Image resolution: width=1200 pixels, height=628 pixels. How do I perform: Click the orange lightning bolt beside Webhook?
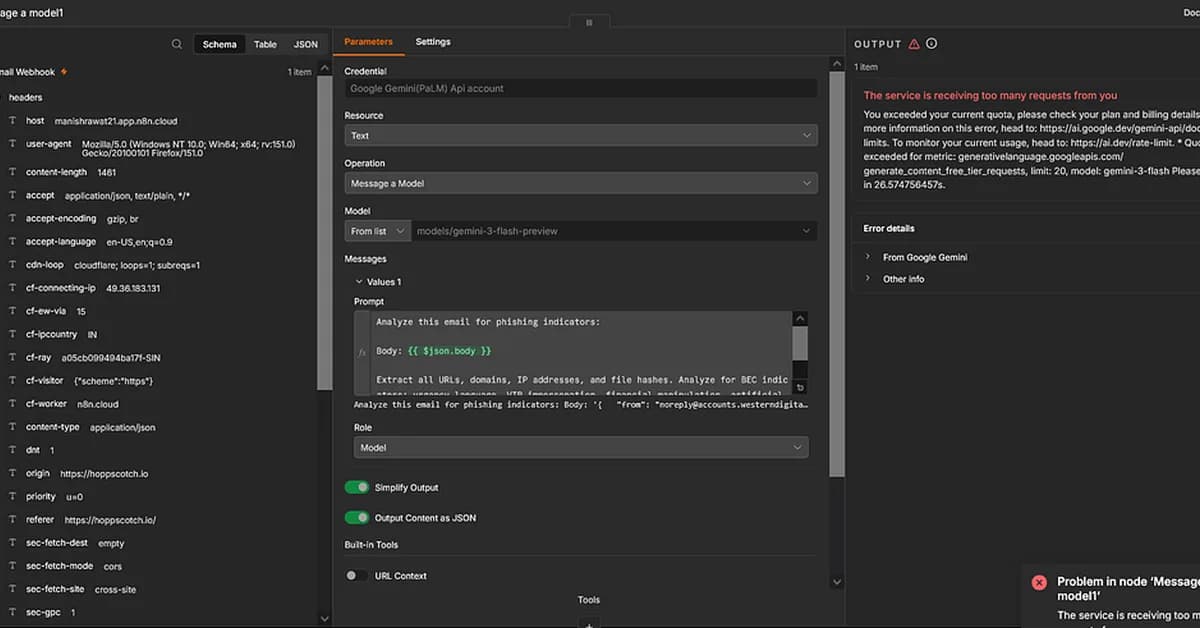[64, 72]
